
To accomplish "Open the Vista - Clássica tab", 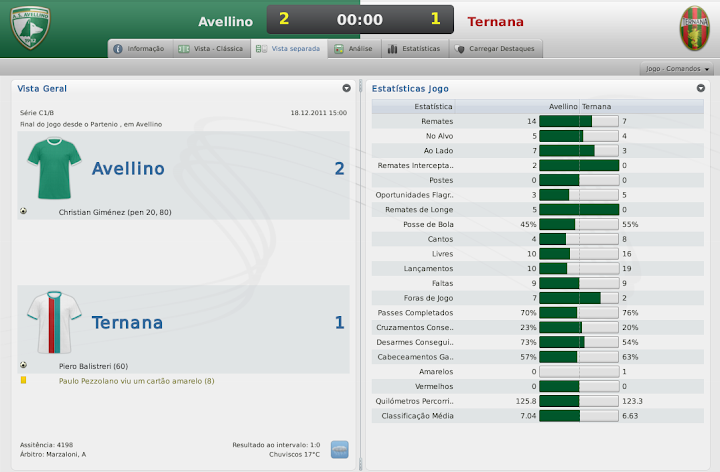I will [210, 48].
